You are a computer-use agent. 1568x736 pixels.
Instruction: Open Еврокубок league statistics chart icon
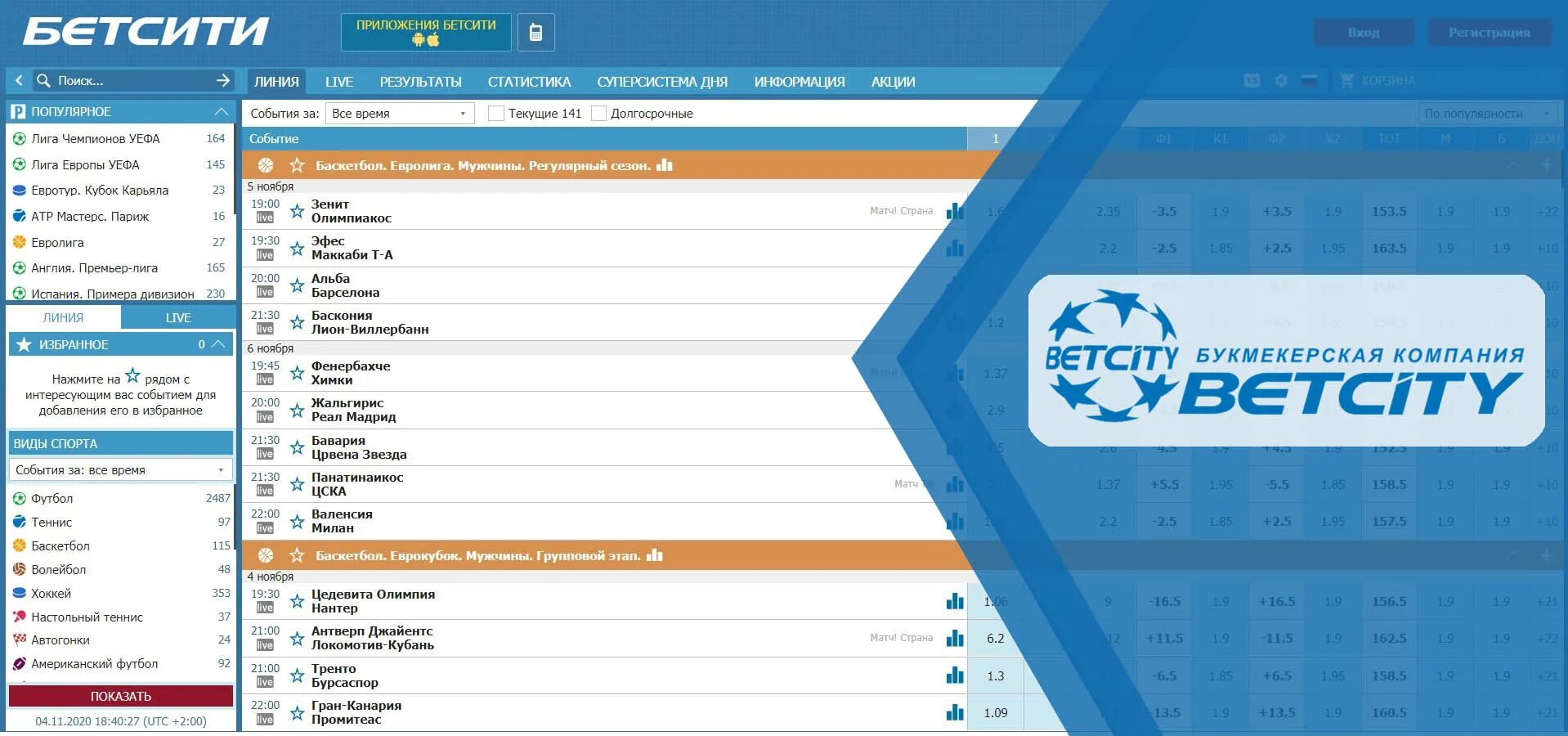pos(654,555)
